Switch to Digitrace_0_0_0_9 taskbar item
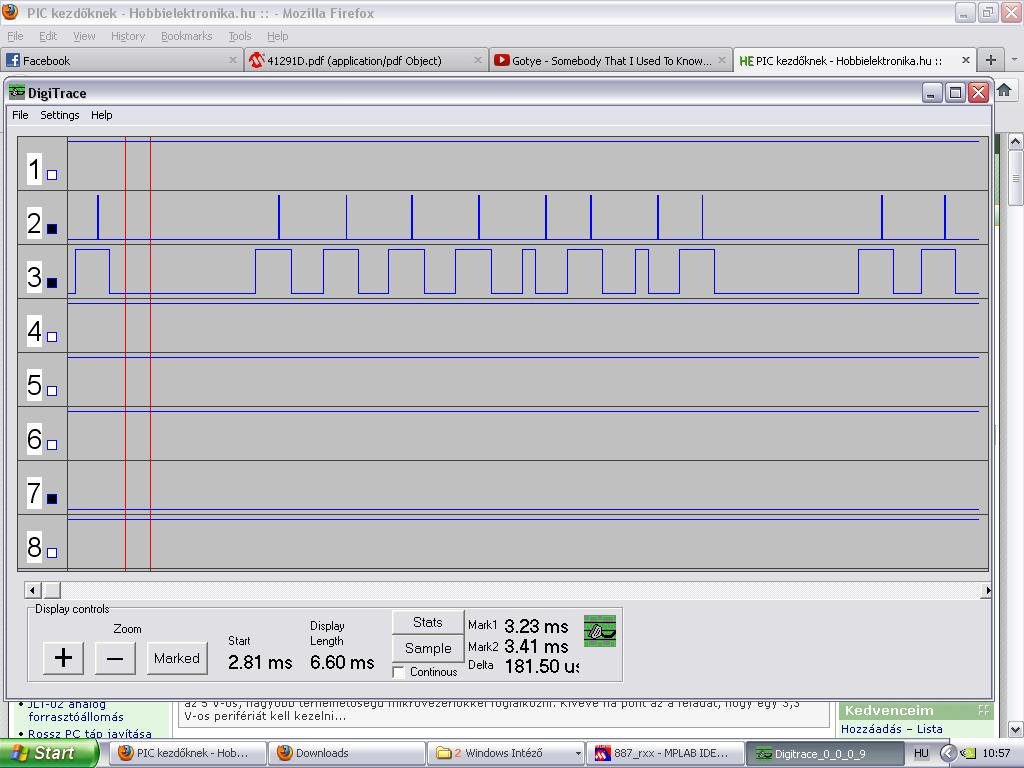Image resolution: width=1024 pixels, height=768 pixels. pyautogui.click(x=824, y=753)
